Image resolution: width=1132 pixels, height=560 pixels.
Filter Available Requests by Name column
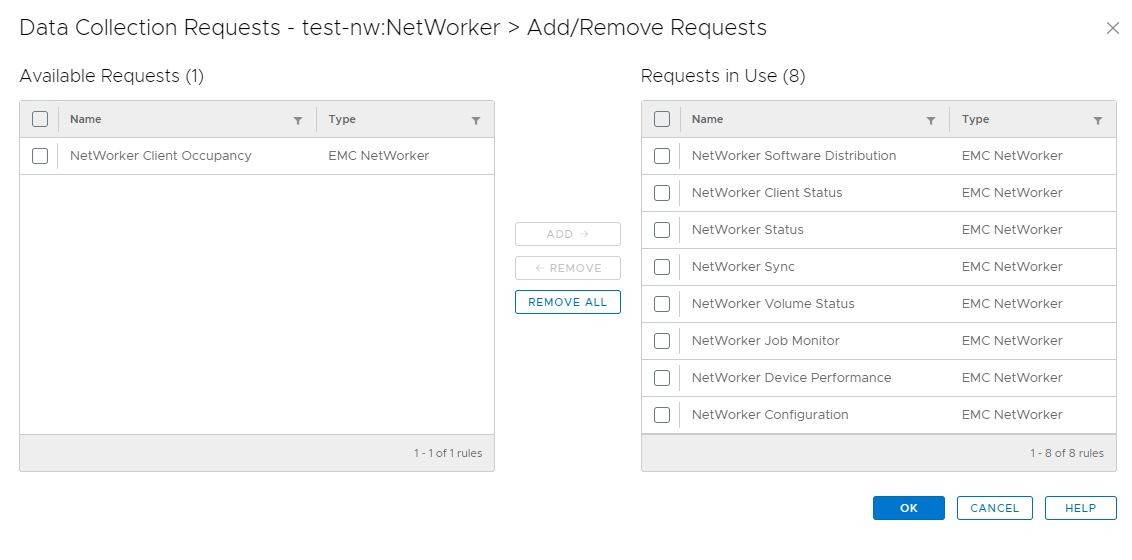pos(298,121)
